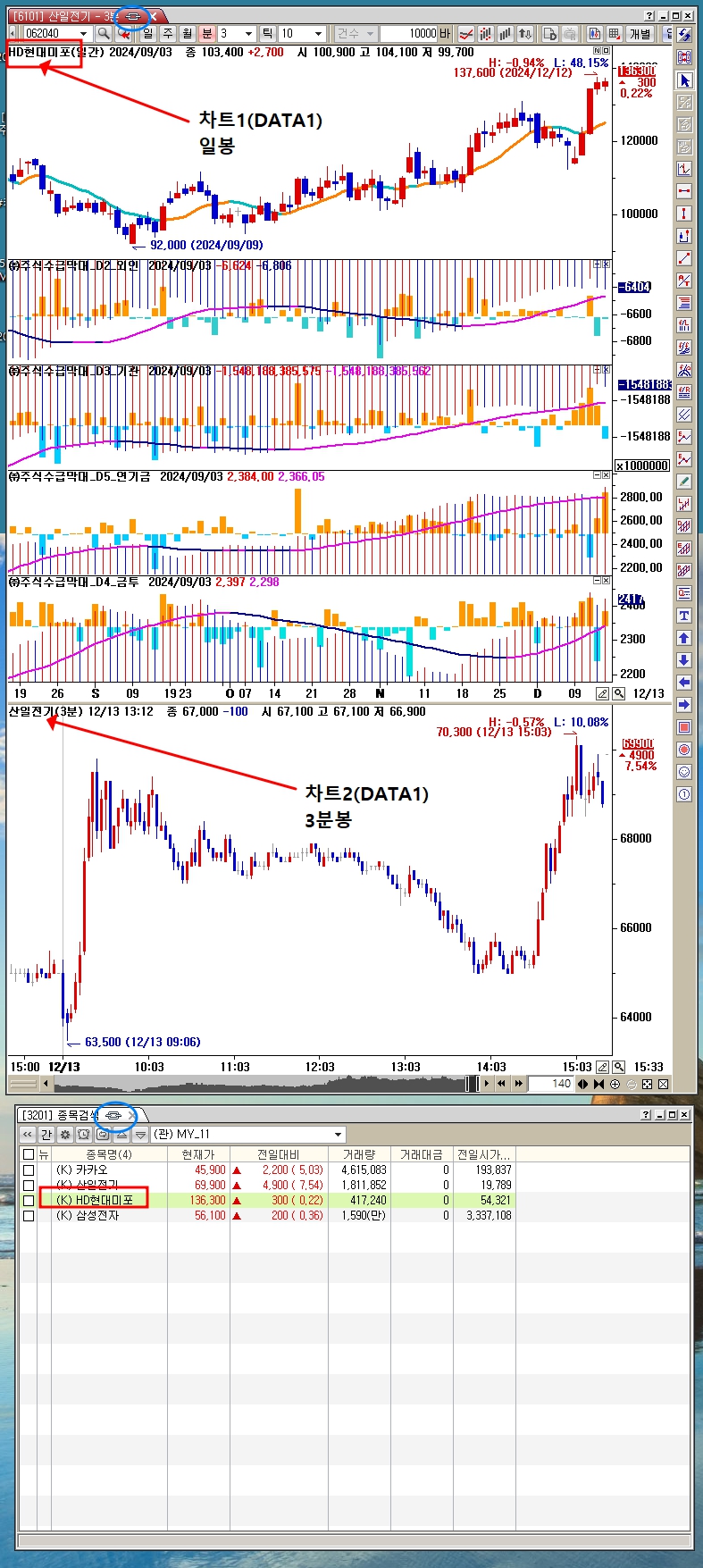Viewport: 703px width, 1568px height.
Task: Expand the (관) MY_11 watchlist dropdown
Action: [x=338, y=1134]
